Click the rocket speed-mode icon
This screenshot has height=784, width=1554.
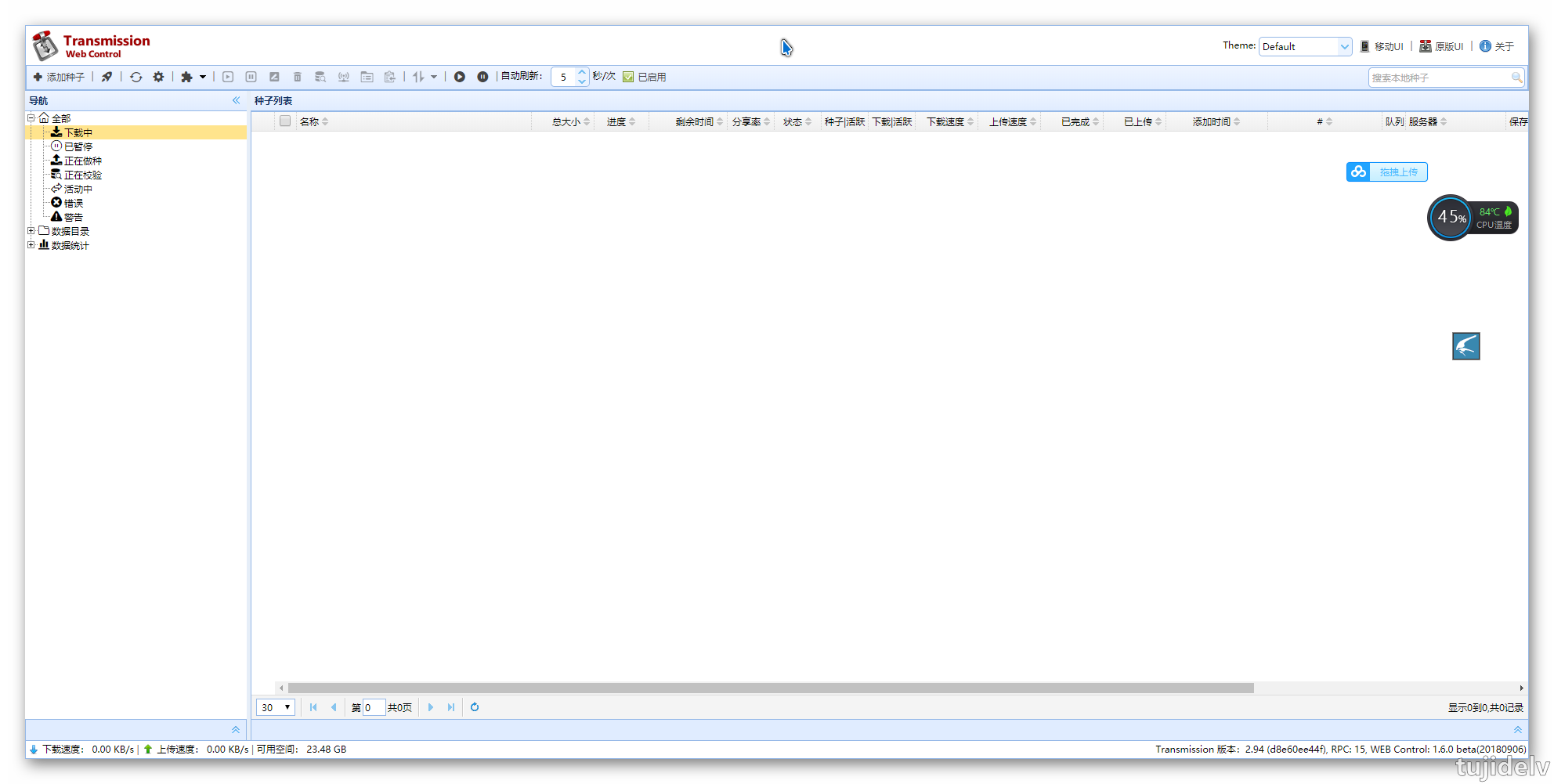coord(107,77)
